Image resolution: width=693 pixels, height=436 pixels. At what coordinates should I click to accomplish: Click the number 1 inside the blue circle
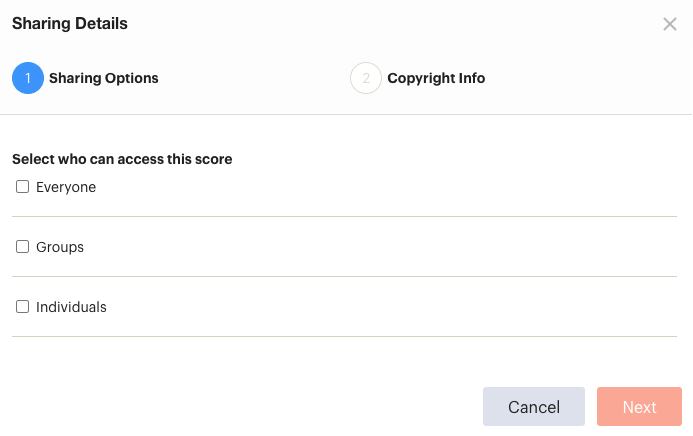[x=28, y=78]
